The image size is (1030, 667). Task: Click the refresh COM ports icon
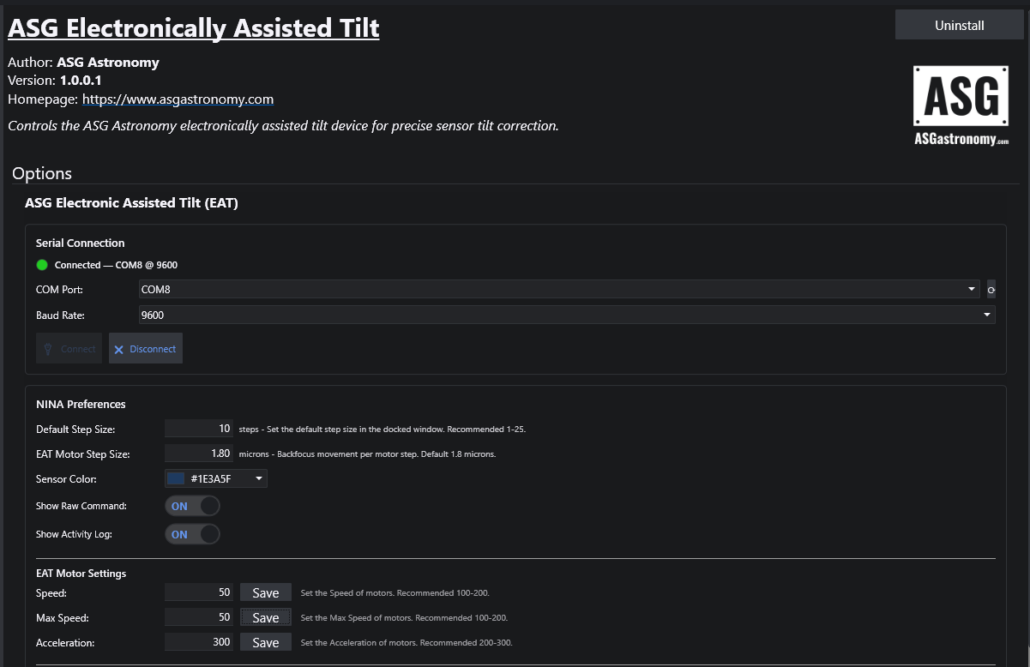pyautogui.click(x=991, y=290)
